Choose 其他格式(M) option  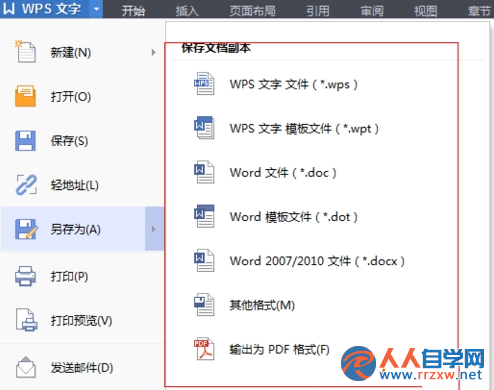262,305
